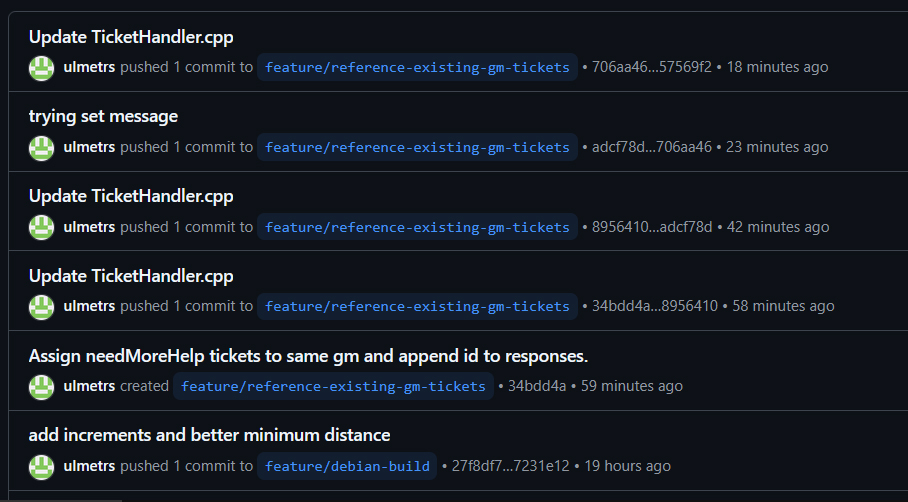
Task: Open ulmetrs profile link in 58 minutes ago row
Action: (x=89, y=306)
